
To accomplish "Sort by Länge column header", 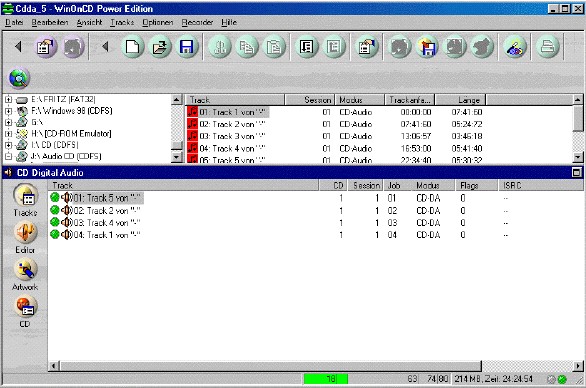I will tap(460, 100).
